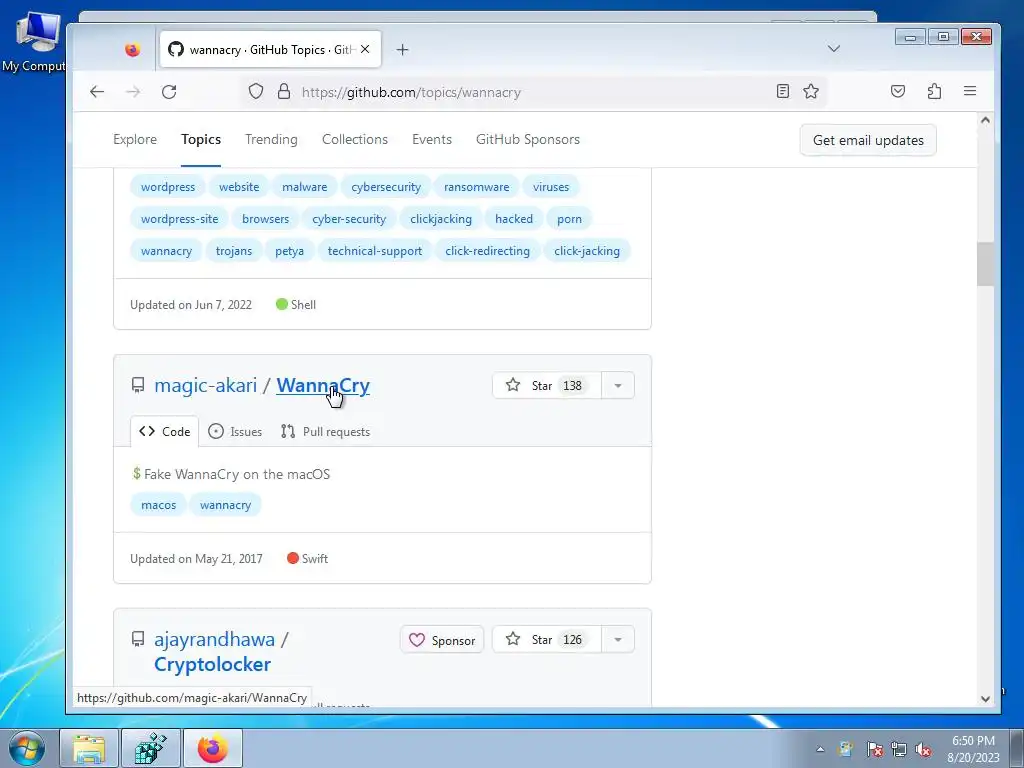
Task: Select the Code tab of WannaCry repo
Action: 165,432
